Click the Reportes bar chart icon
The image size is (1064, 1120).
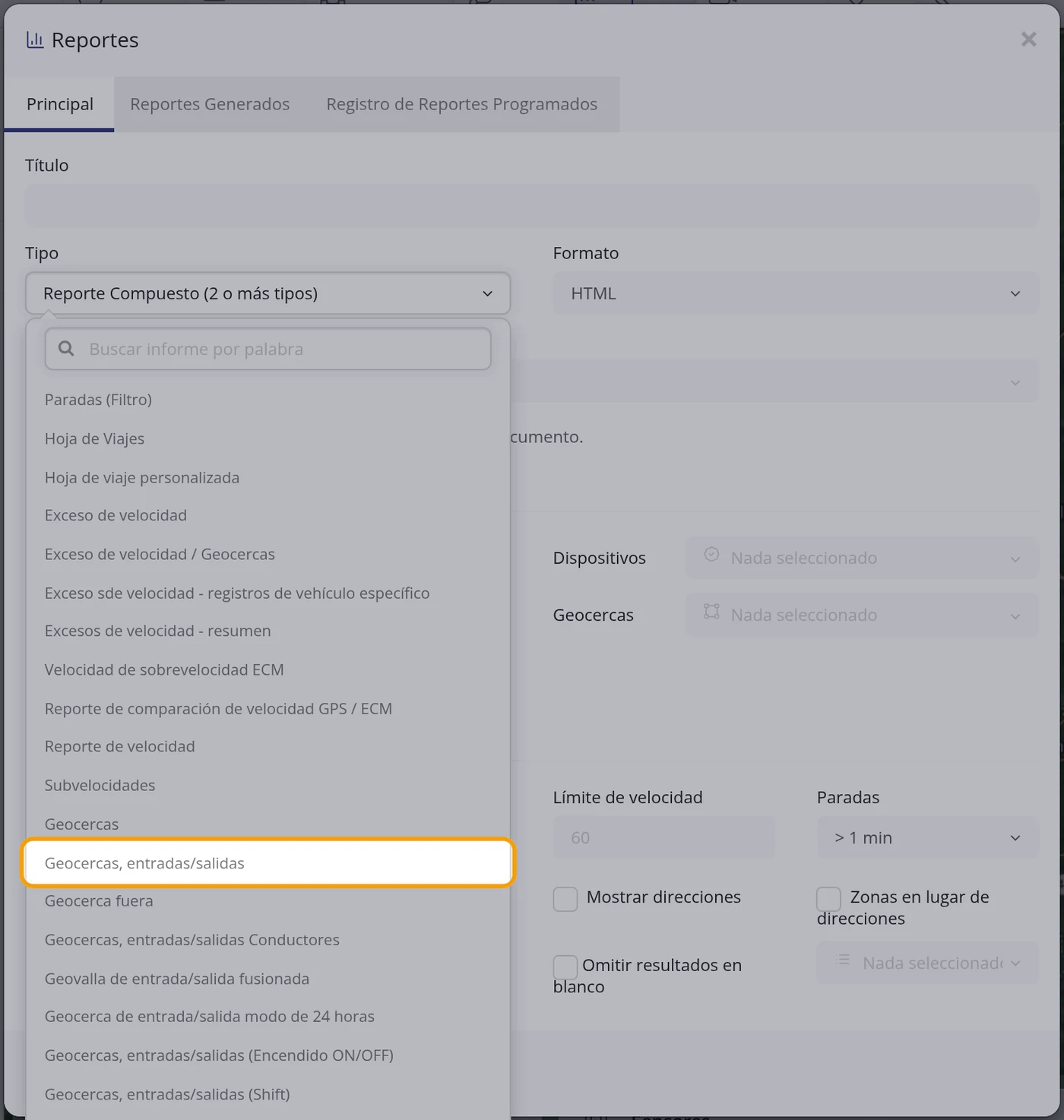[x=35, y=40]
